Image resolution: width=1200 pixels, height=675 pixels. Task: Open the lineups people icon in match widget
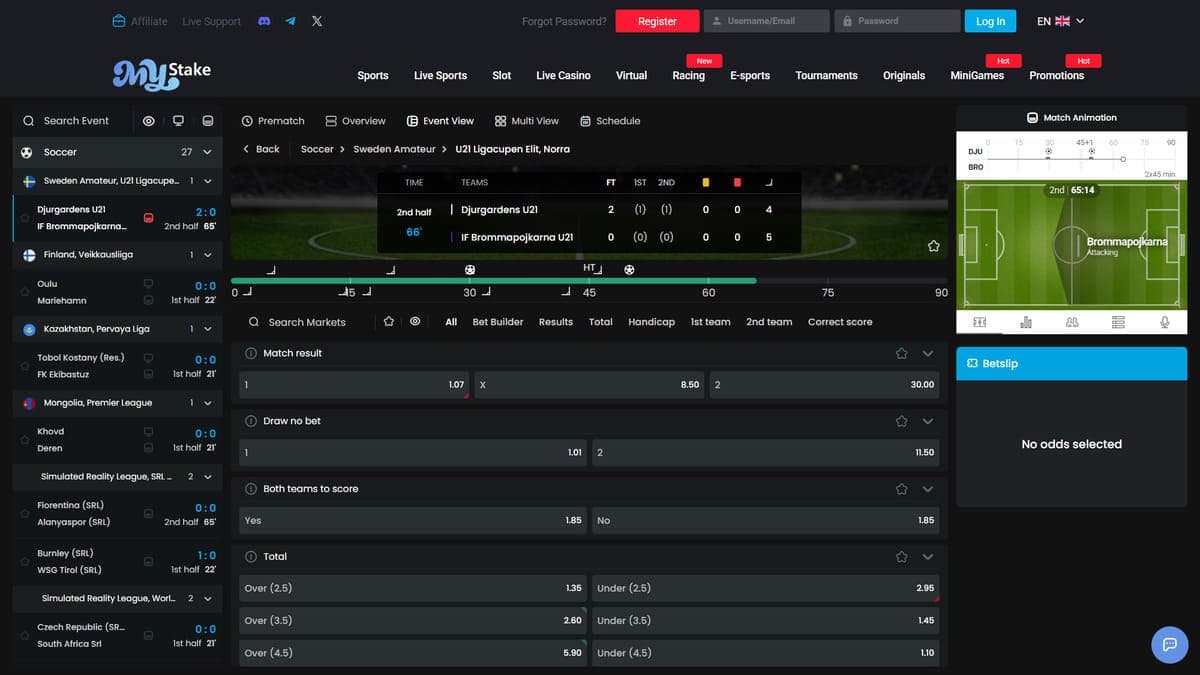click(x=1072, y=322)
